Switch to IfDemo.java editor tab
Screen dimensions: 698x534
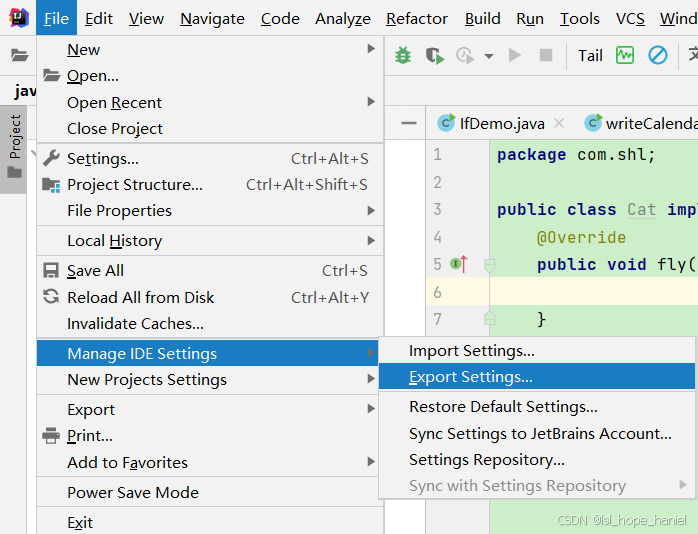click(491, 123)
